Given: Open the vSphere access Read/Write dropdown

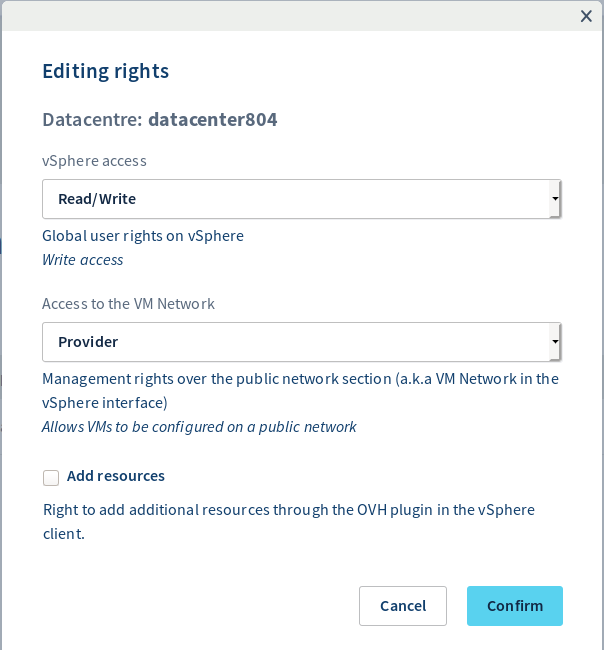Looking at the screenshot, I should [300, 199].
